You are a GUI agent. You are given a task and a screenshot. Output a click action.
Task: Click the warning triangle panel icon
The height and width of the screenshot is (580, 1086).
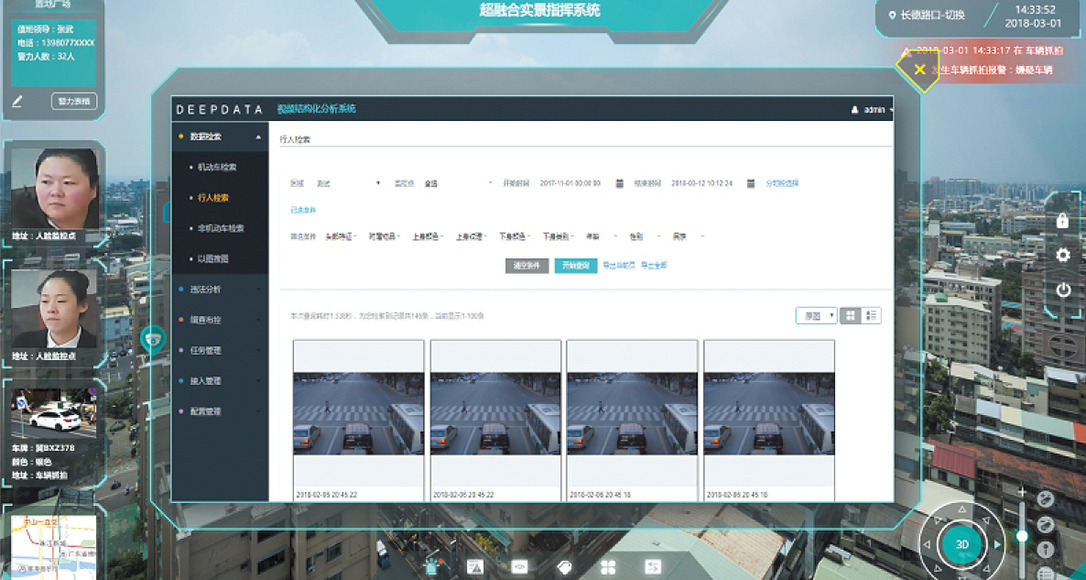(474, 567)
